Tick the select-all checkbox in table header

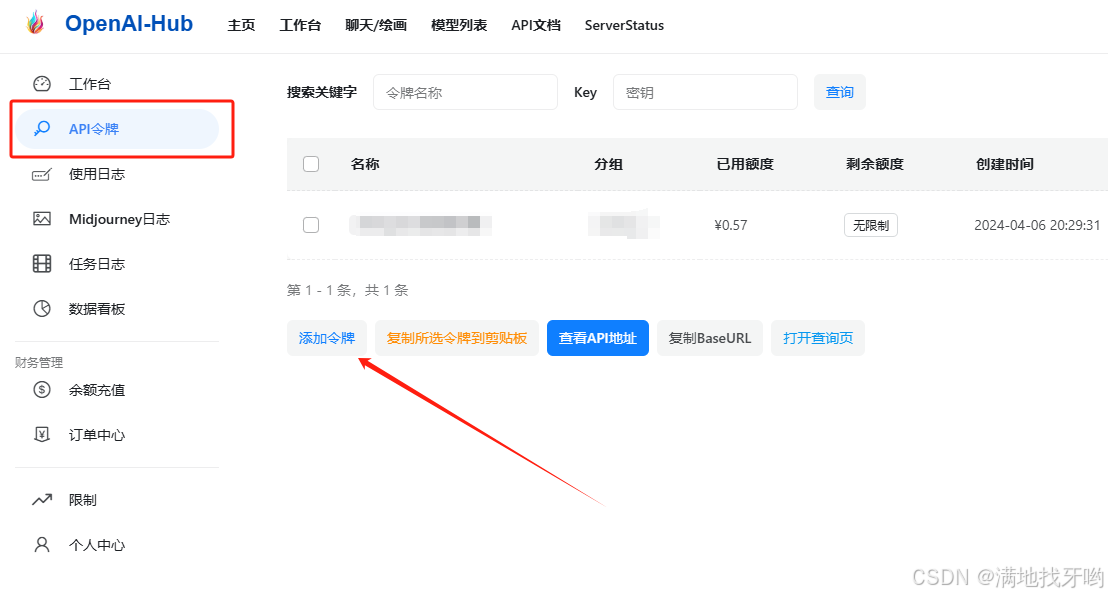click(311, 164)
